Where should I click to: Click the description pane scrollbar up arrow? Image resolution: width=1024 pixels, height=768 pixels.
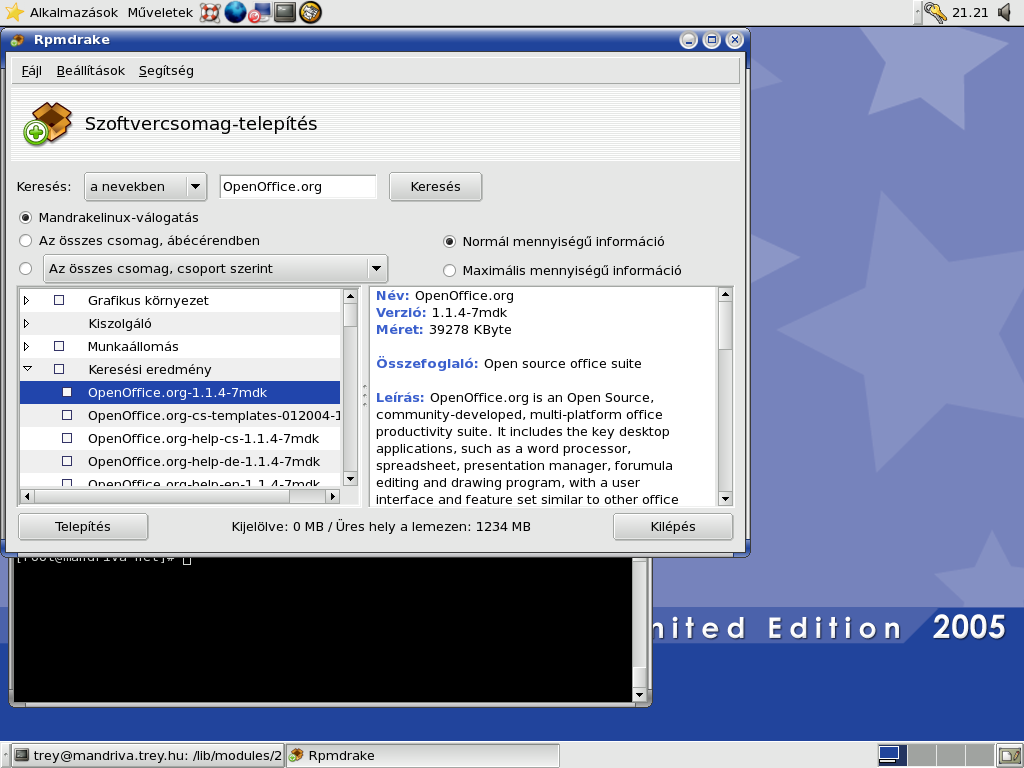coord(725,295)
